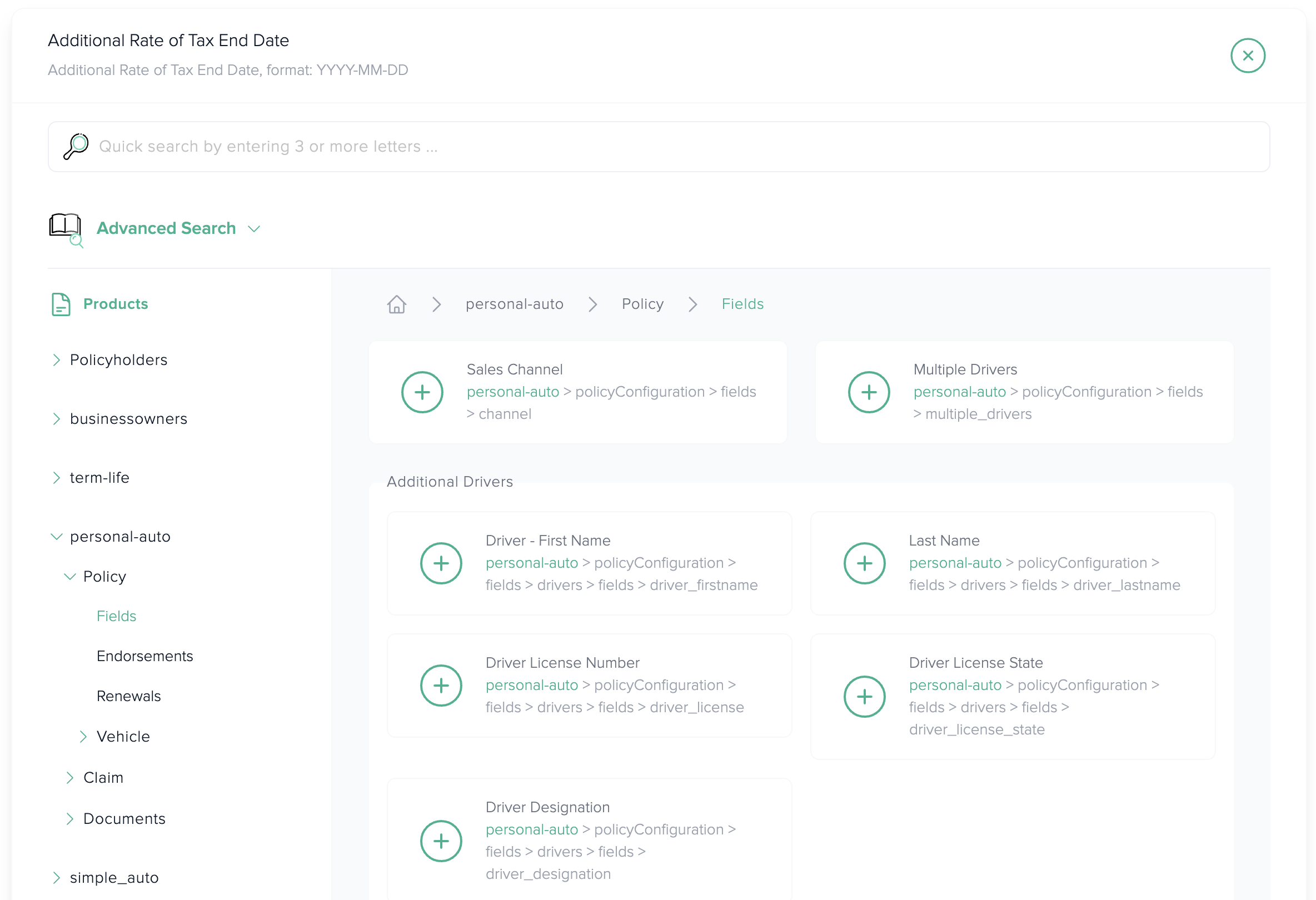Click the Sales Channel card title
Image resolution: width=1316 pixels, height=900 pixels.
coord(514,369)
